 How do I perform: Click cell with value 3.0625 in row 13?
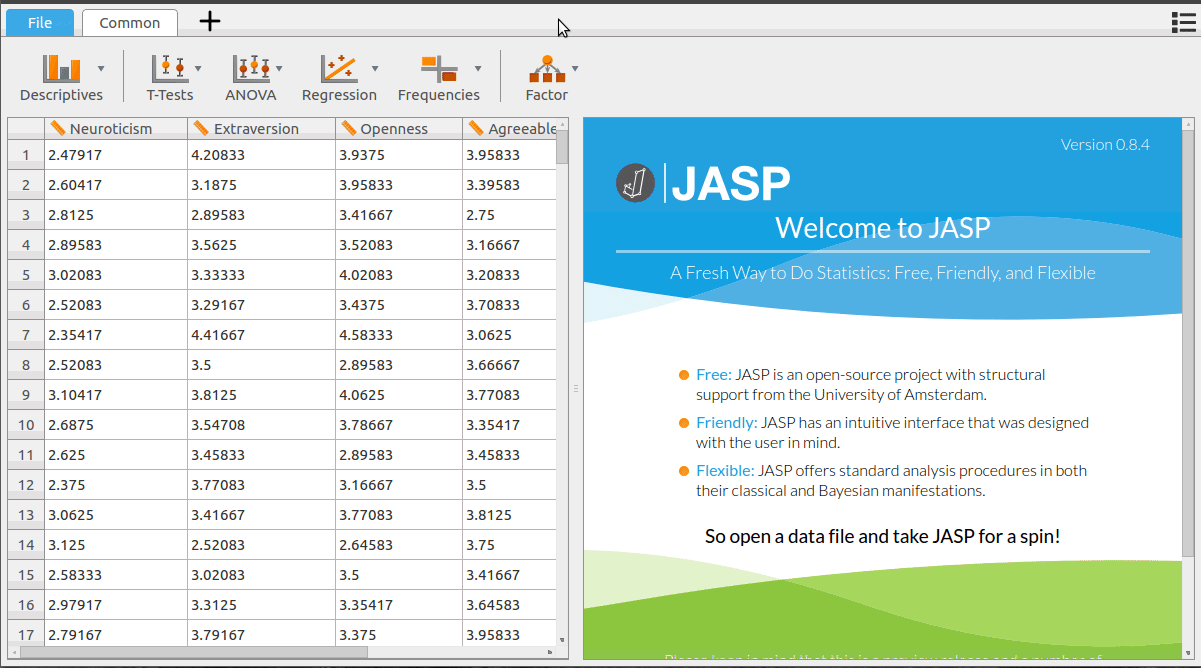point(116,515)
